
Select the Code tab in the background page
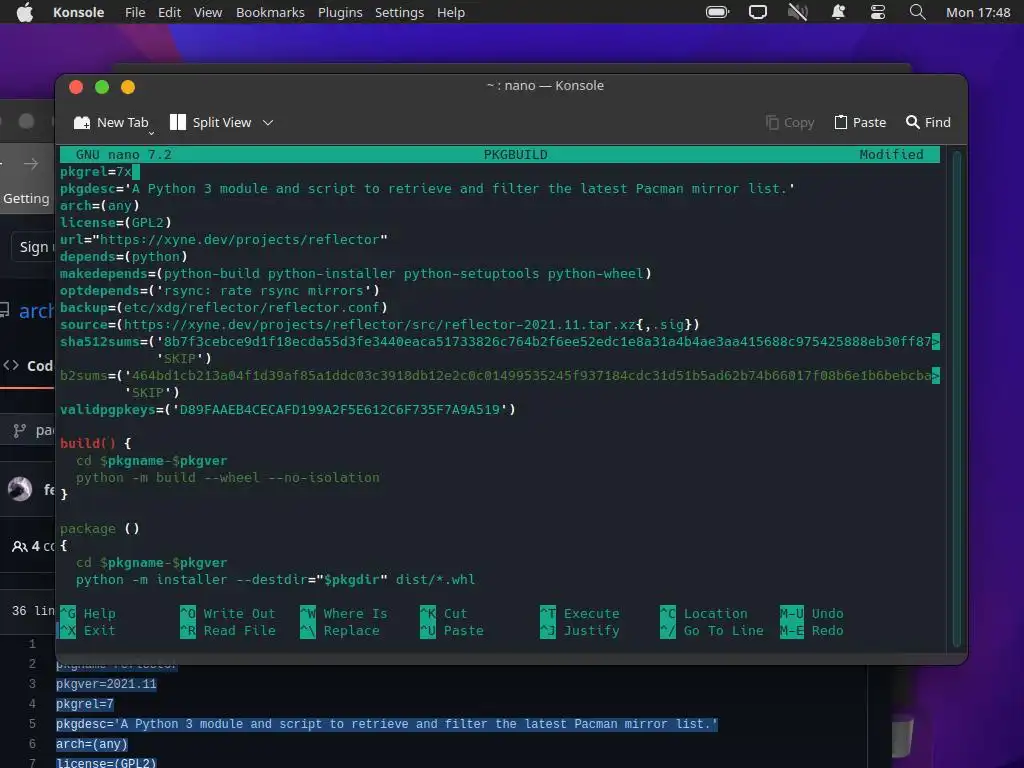point(29,366)
